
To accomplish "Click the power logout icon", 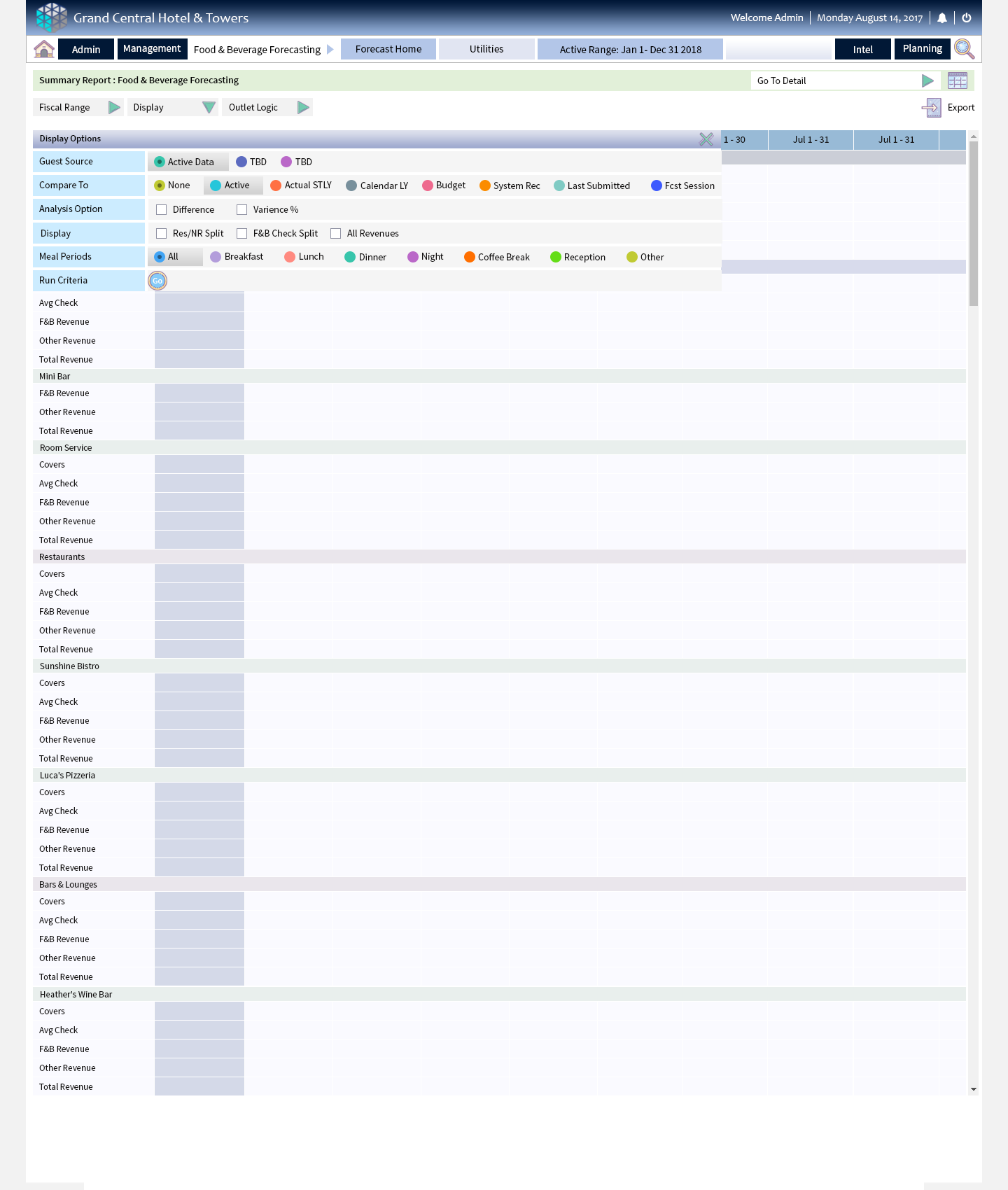I will (967, 18).
